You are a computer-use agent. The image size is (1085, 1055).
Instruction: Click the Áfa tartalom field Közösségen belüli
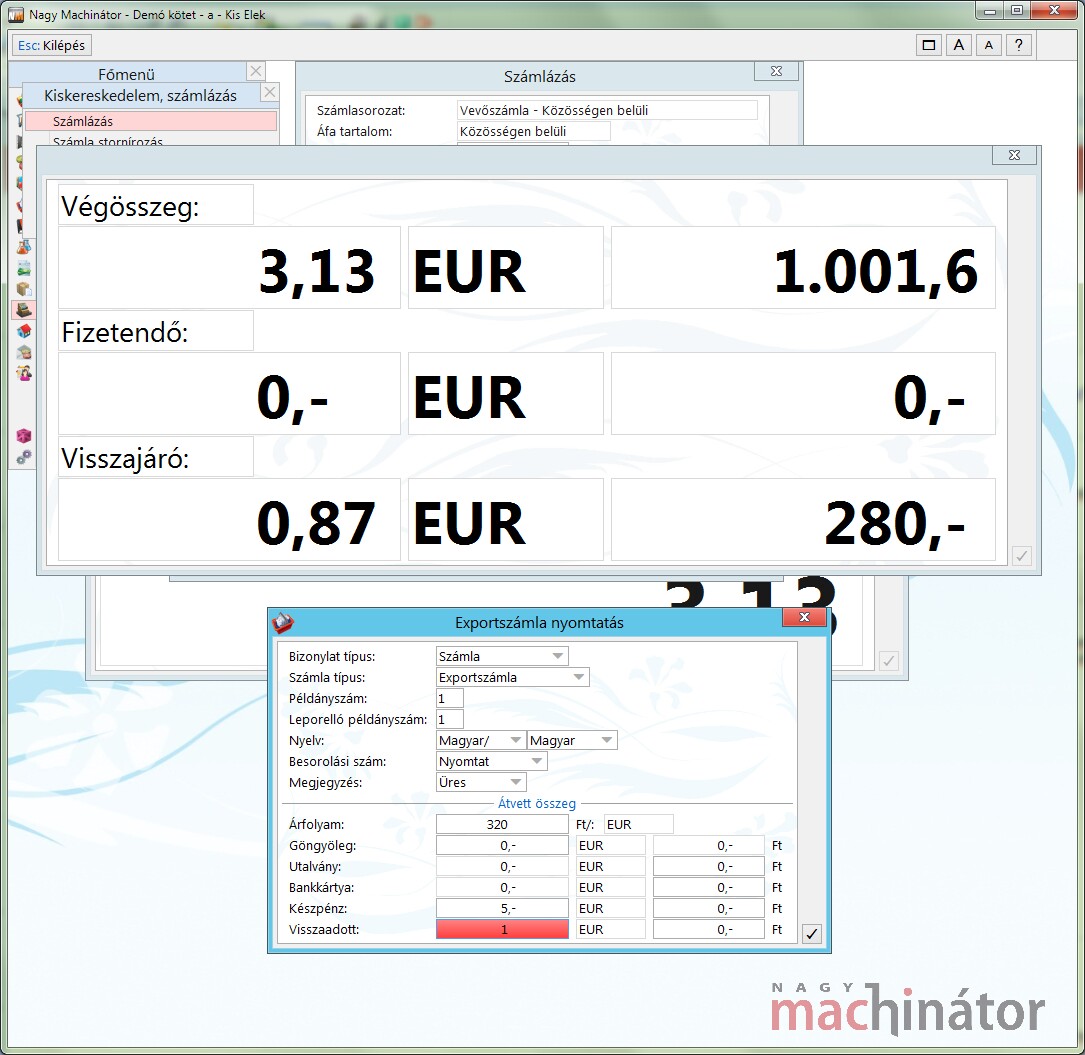pos(534,131)
